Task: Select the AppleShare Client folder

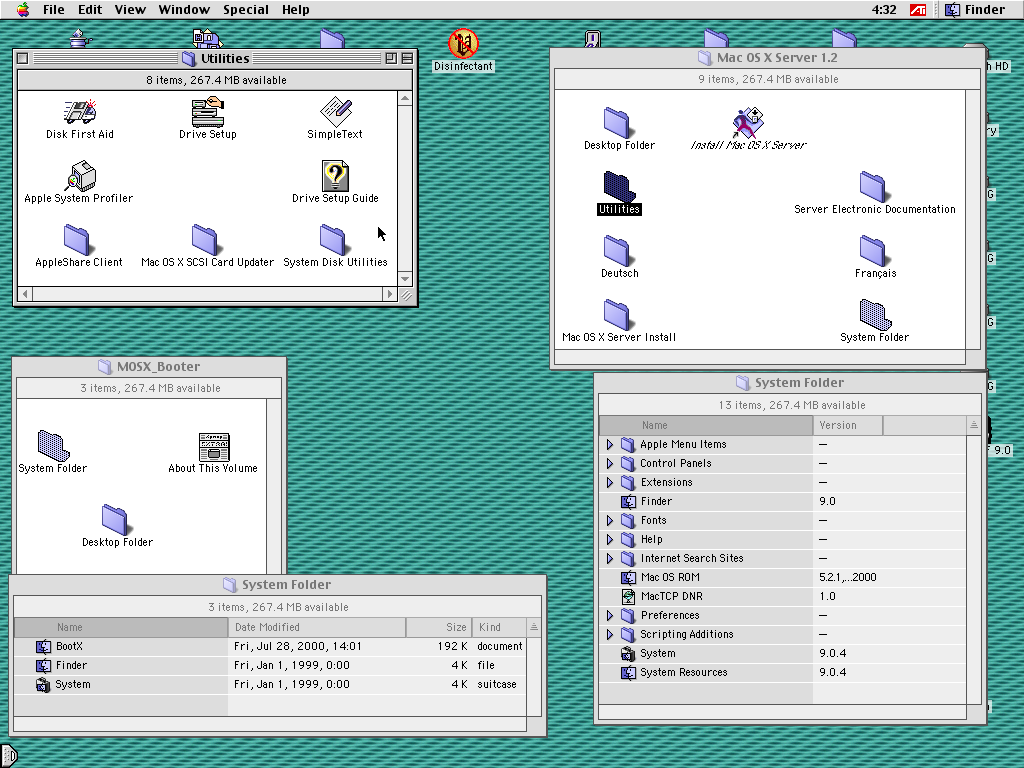Action: pos(77,240)
